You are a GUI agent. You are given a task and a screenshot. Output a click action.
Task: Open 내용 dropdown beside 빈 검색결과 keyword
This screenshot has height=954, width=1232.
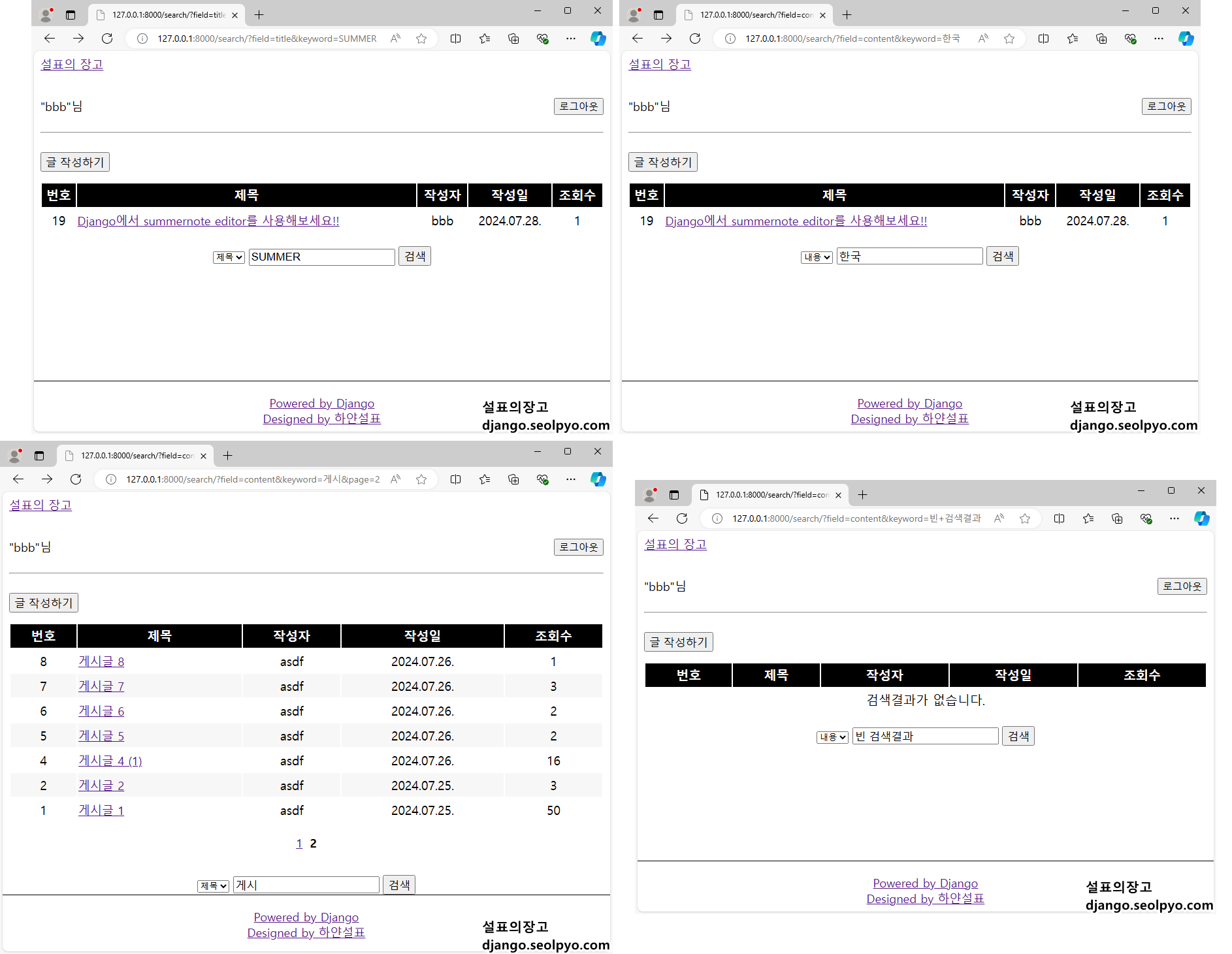click(x=832, y=737)
